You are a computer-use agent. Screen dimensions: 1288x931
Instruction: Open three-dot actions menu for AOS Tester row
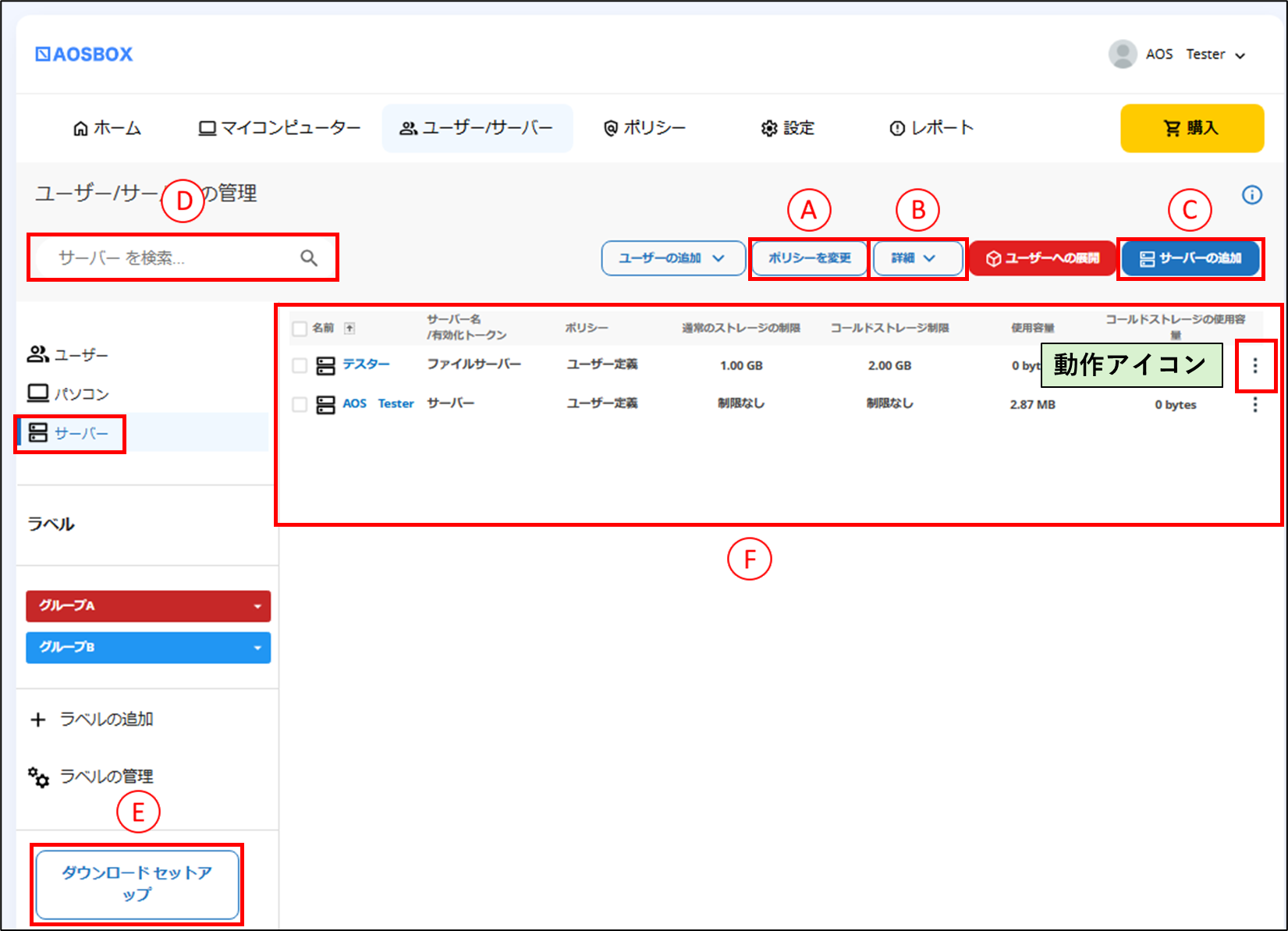[1255, 404]
